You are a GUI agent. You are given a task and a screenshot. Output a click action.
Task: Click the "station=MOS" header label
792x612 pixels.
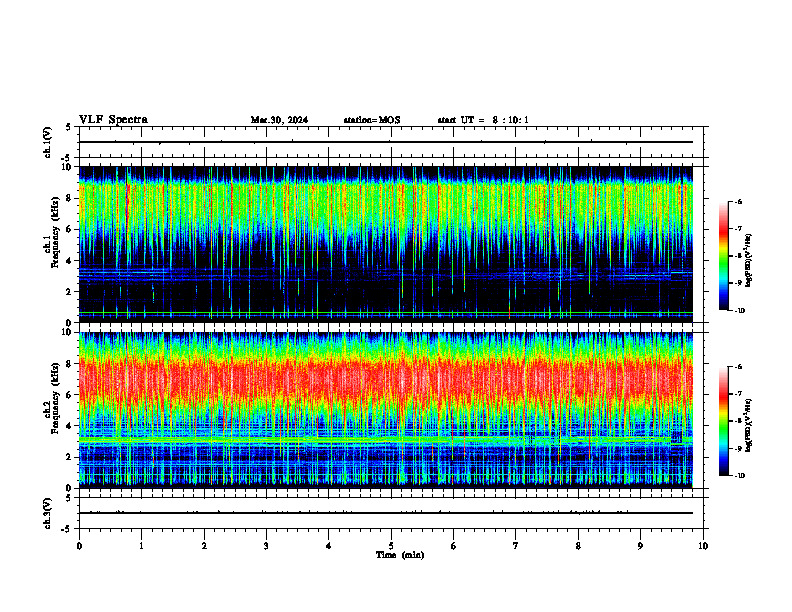click(x=372, y=120)
